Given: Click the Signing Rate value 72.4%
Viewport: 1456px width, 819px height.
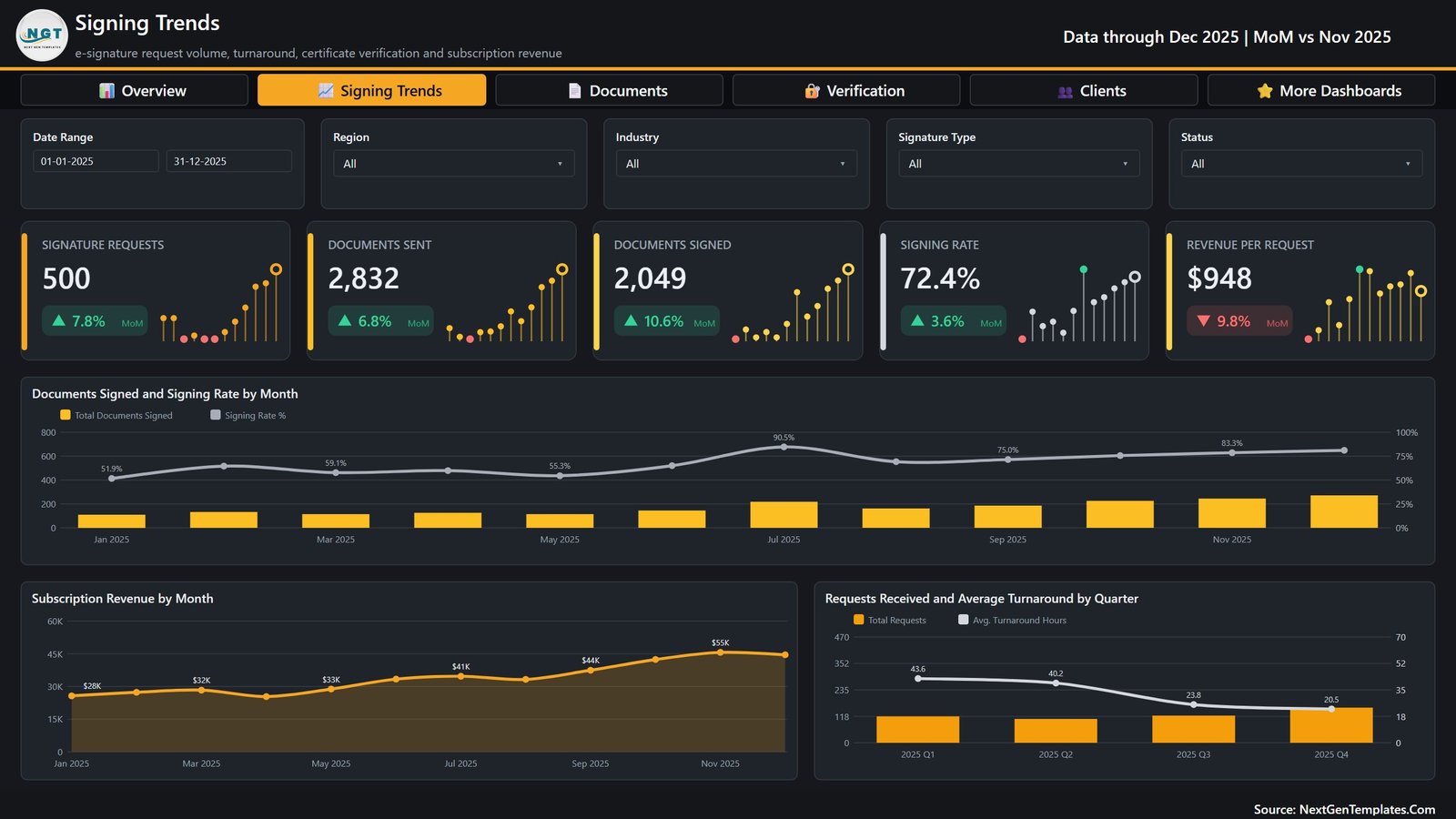Looking at the screenshot, I should (x=940, y=278).
